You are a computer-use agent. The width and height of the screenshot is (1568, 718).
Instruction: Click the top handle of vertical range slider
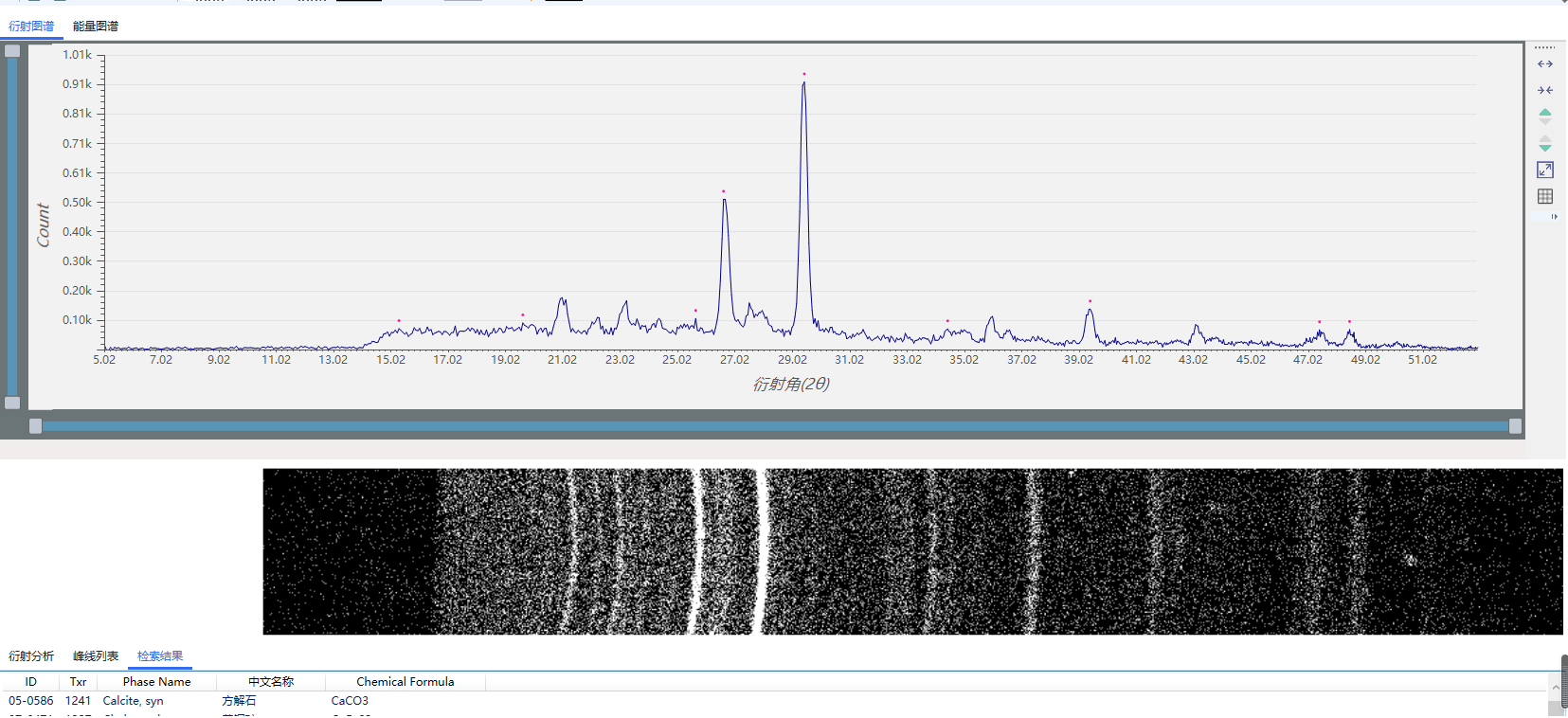[12, 51]
